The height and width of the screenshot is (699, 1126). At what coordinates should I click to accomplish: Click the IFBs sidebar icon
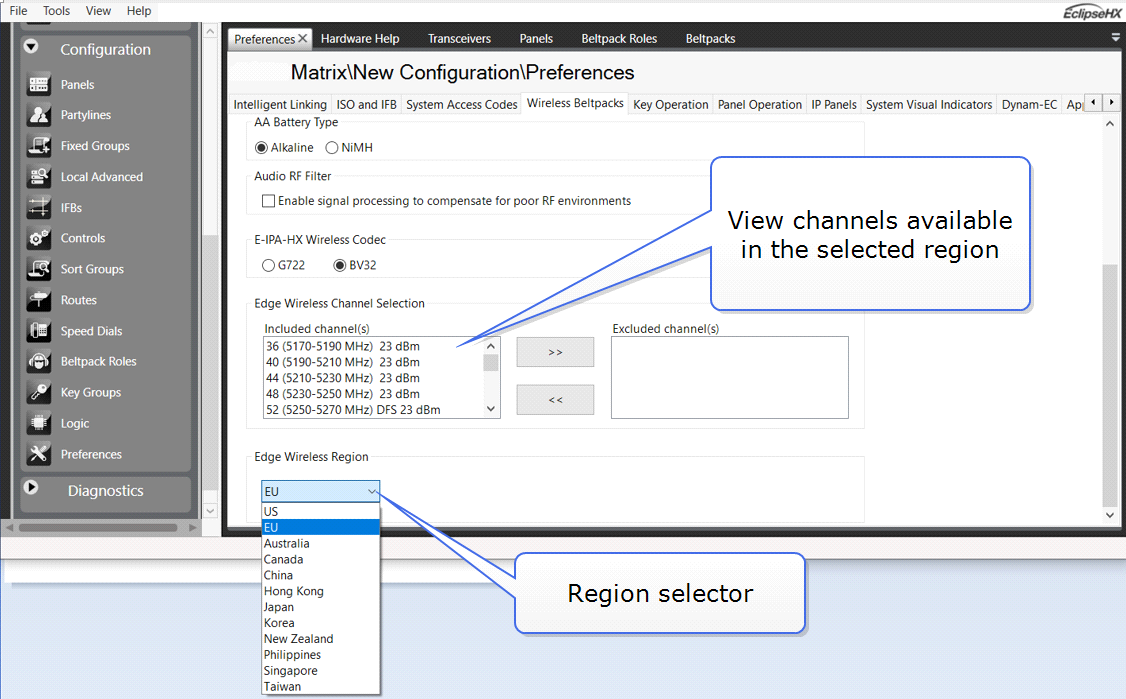[x=39, y=208]
